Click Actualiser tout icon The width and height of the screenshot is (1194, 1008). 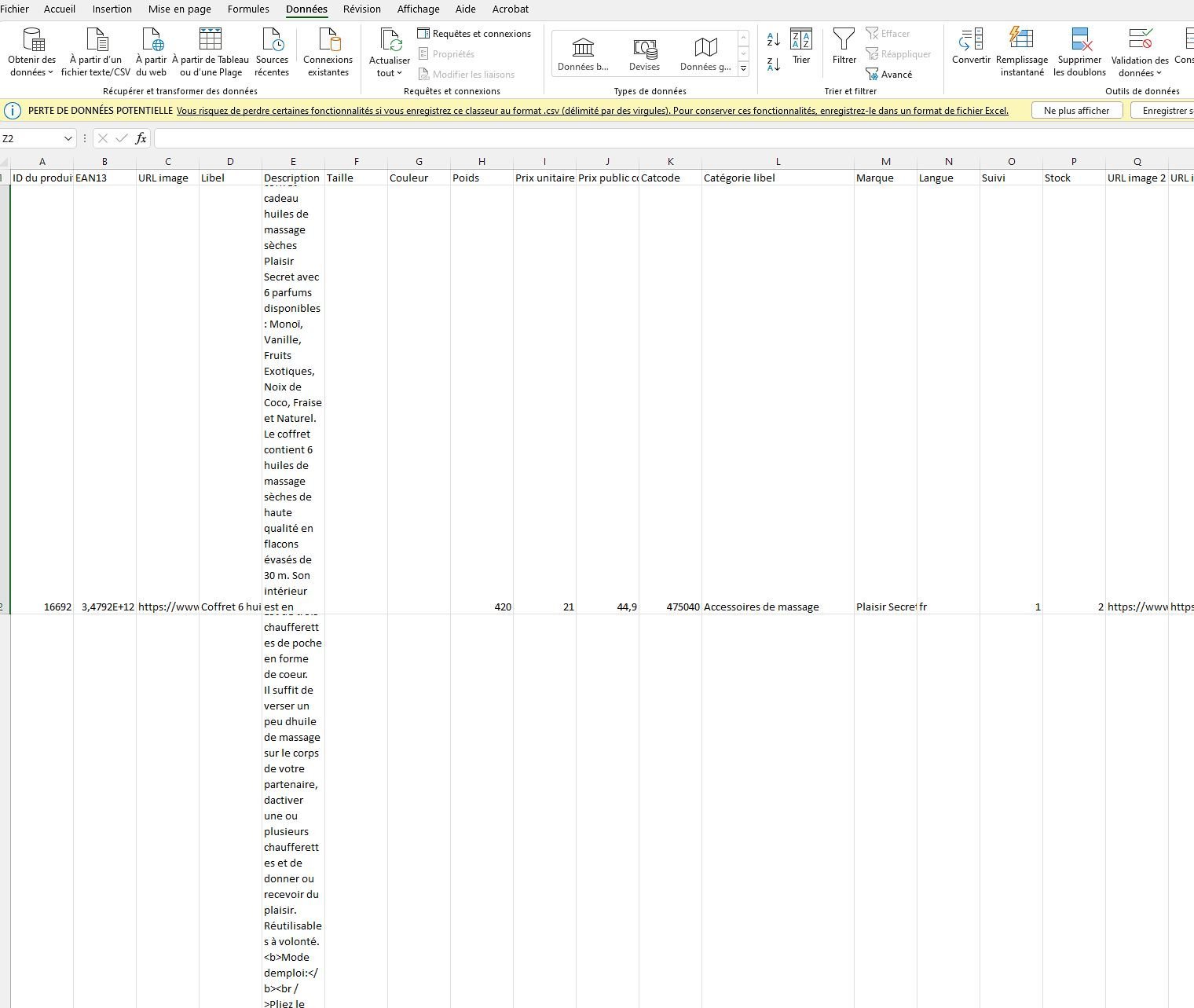pos(390,39)
